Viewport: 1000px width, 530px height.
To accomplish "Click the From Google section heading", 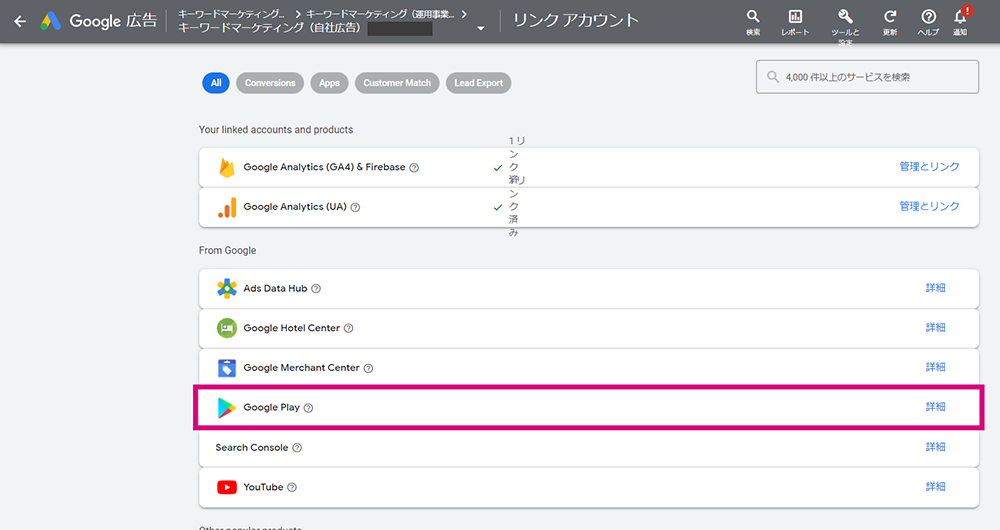I will coord(228,251).
